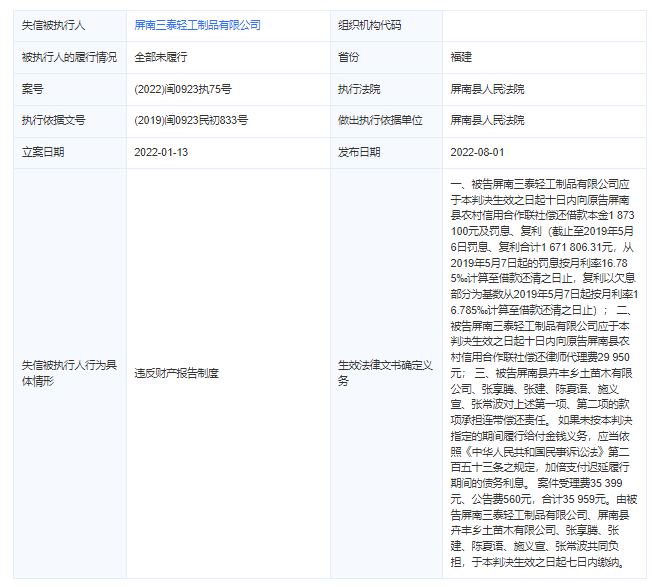Click the 组织机构代码 label cell

[x=369, y=25]
